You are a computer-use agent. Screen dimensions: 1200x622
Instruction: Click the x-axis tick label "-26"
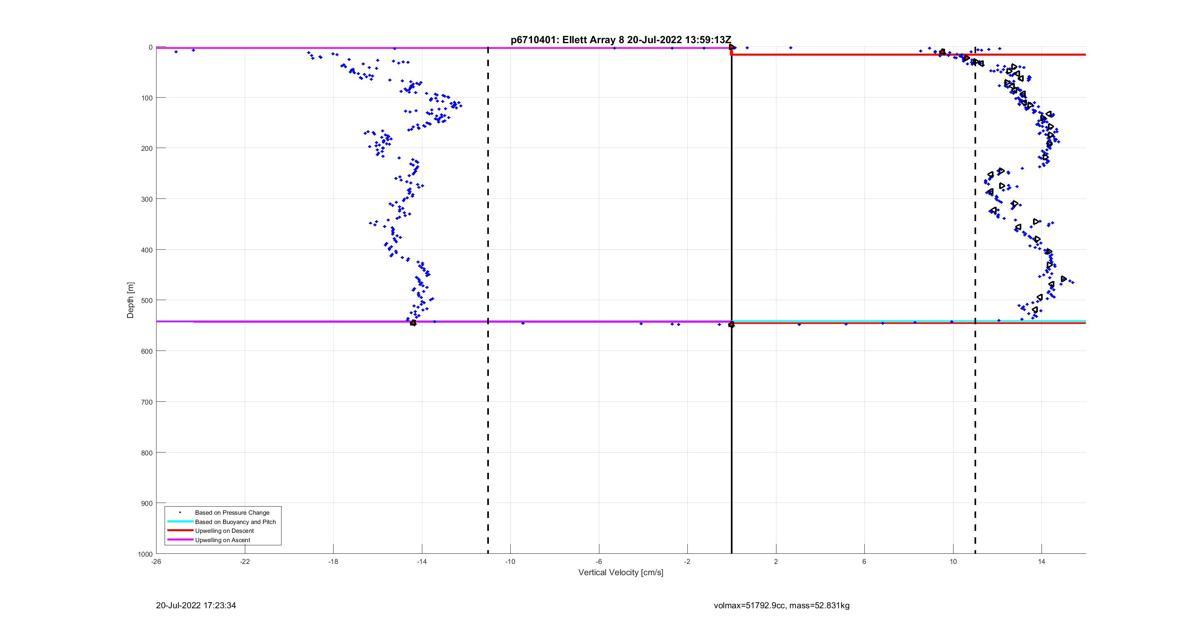coord(156,562)
